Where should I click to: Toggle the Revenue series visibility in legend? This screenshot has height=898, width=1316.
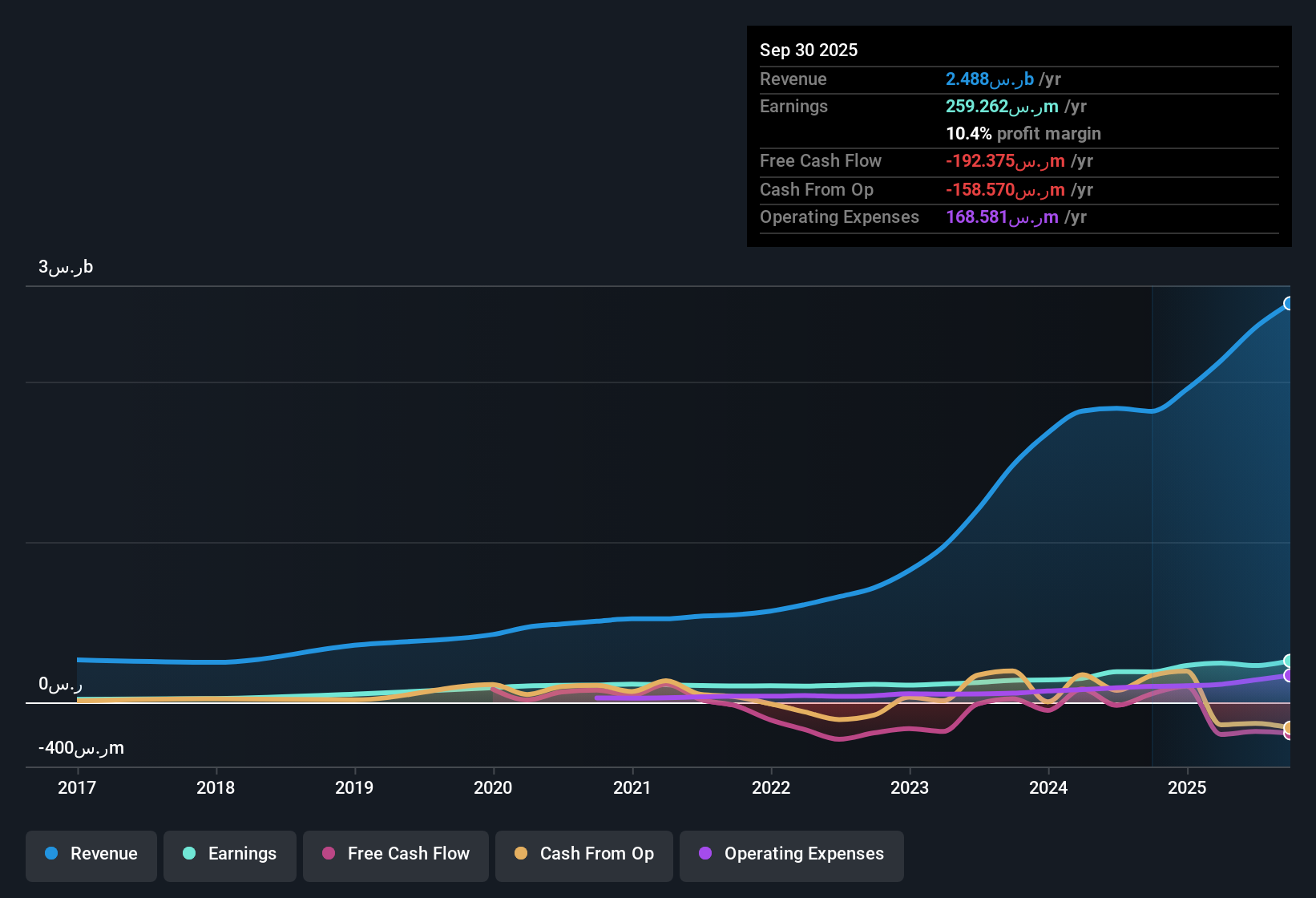tap(91, 854)
